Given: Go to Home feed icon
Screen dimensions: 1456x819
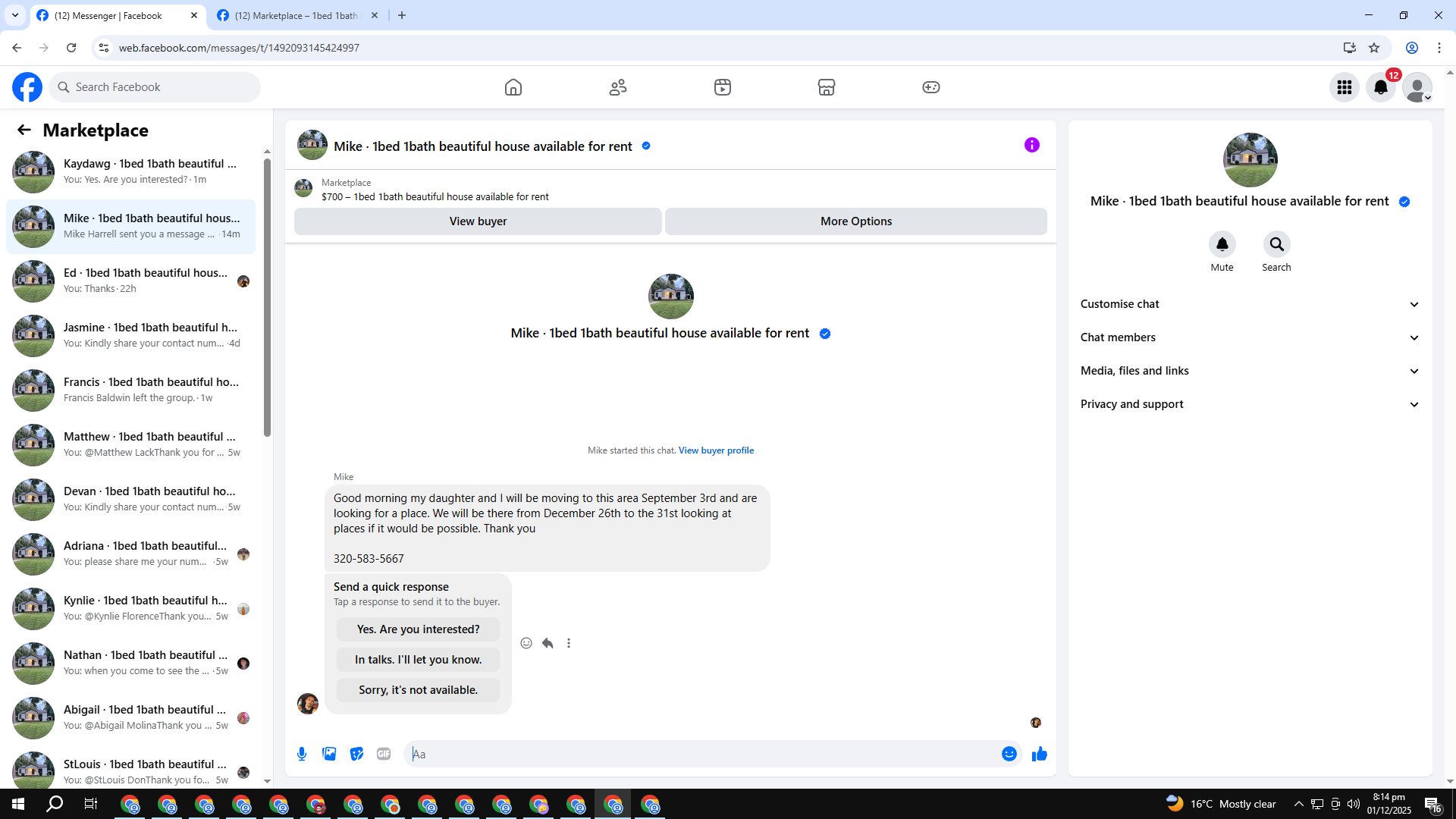Looking at the screenshot, I should pyautogui.click(x=513, y=87).
